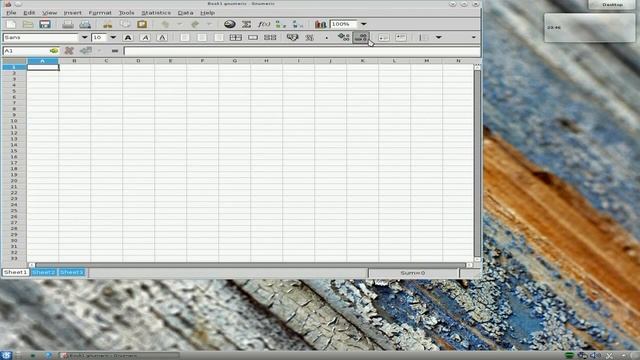Click the Gnumeric taskbar entry
Image resolution: width=640 pixels, height=360 pixels.
pyautogui.click(x=118, y=356)
